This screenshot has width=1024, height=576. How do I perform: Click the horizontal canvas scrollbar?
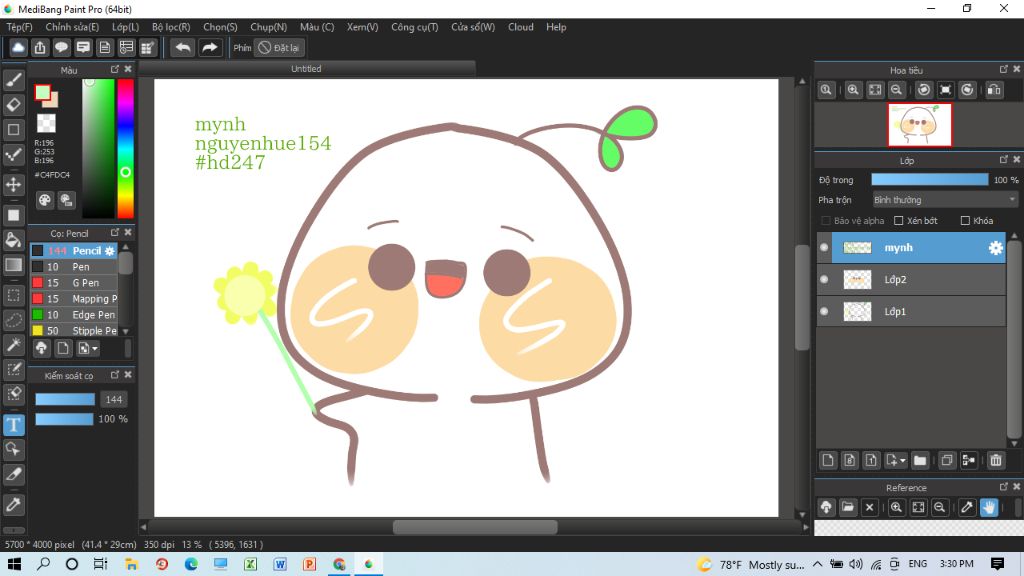[475, 527]
